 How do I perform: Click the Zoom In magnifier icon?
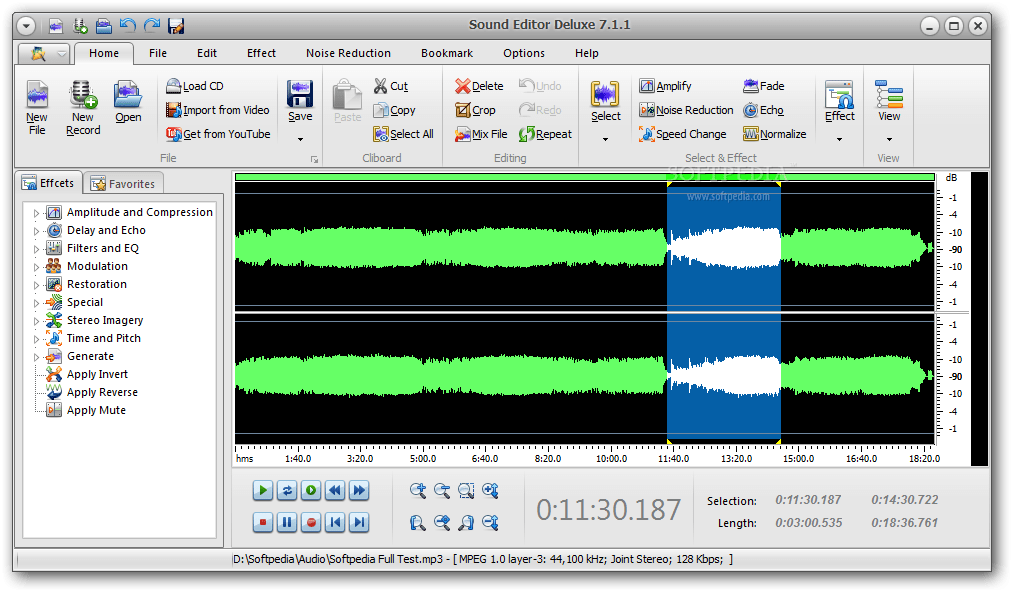click(418, 491)
